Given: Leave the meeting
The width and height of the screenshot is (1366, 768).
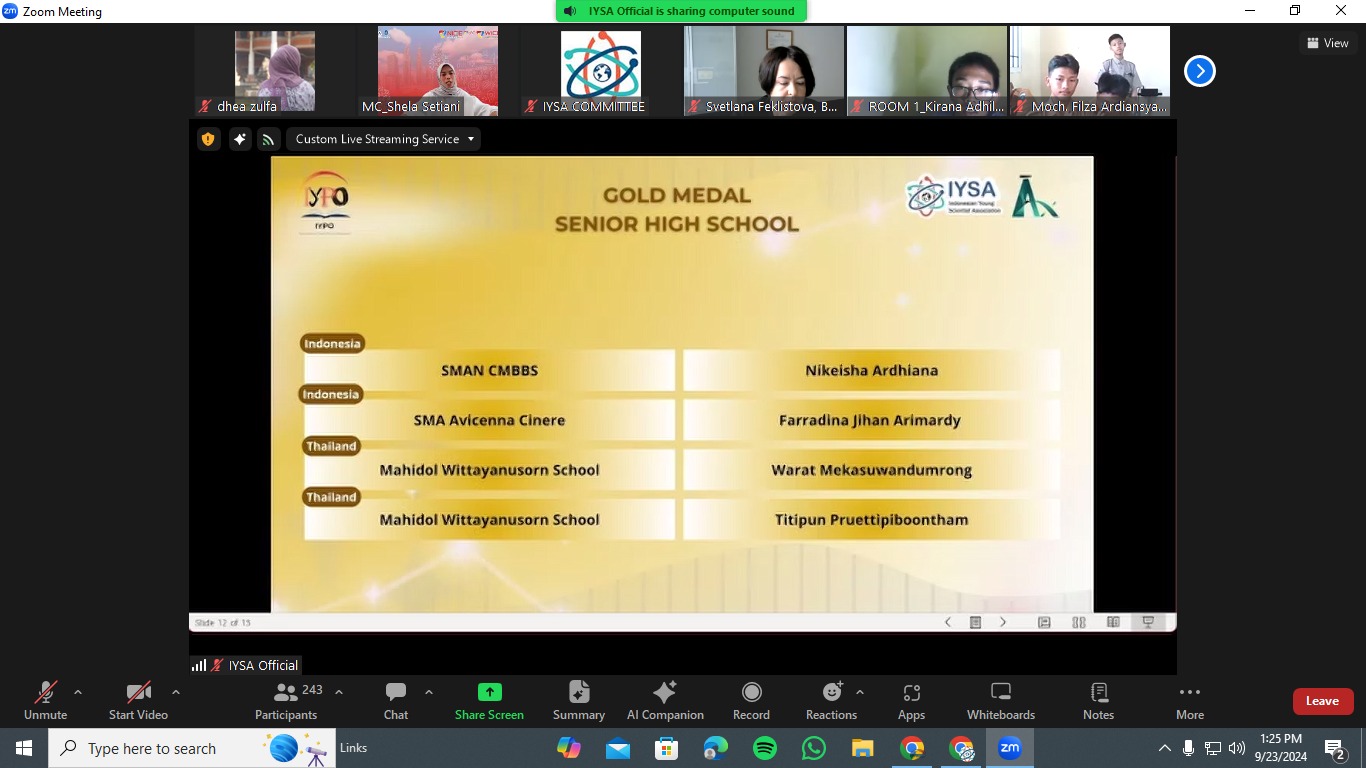Looking at the screenshot, I should point(1322,701).
